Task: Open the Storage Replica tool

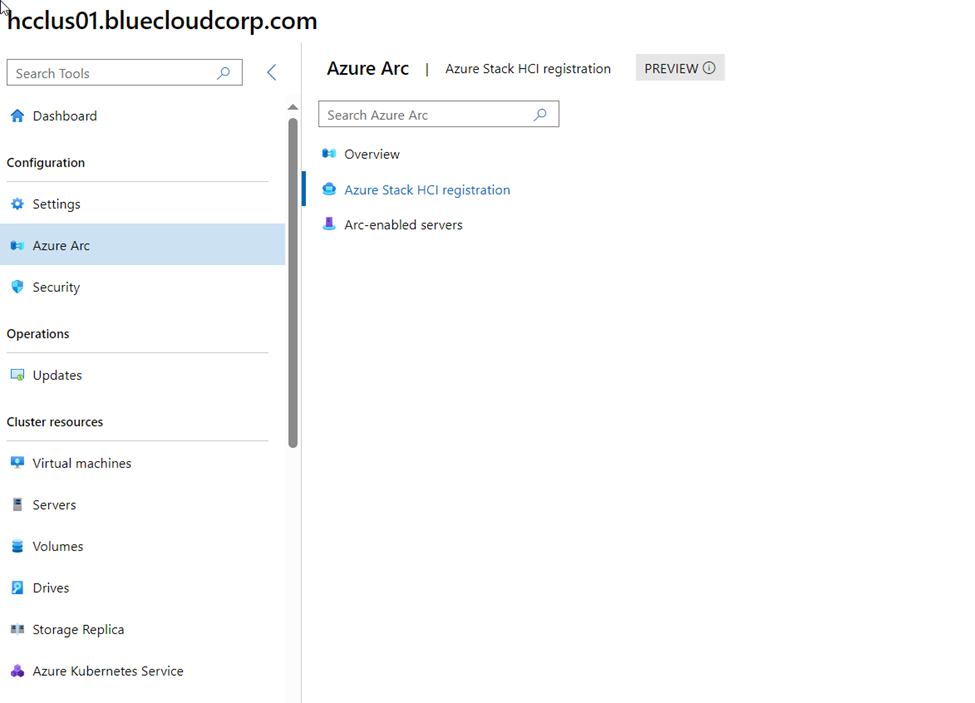Action: [x=142, y=629]
